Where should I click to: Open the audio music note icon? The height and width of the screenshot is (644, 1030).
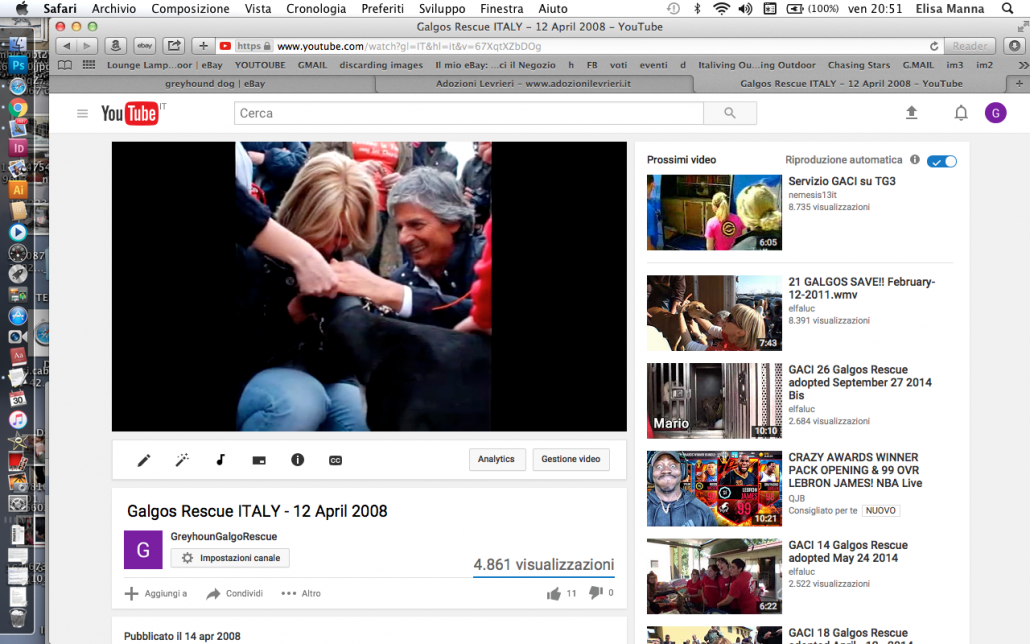pyautogui.click(x=221, y=460)
